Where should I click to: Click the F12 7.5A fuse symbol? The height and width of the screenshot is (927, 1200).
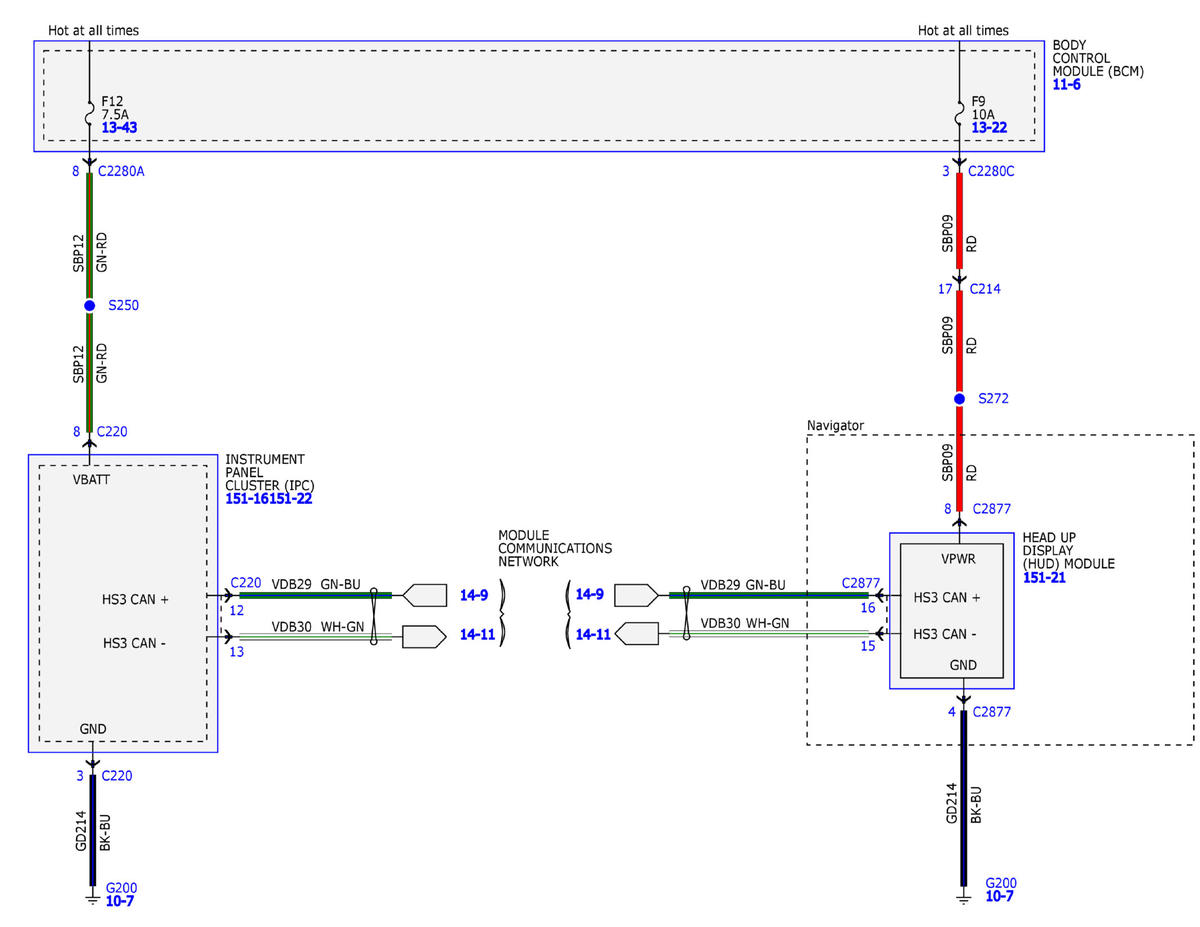coord(90,117)
